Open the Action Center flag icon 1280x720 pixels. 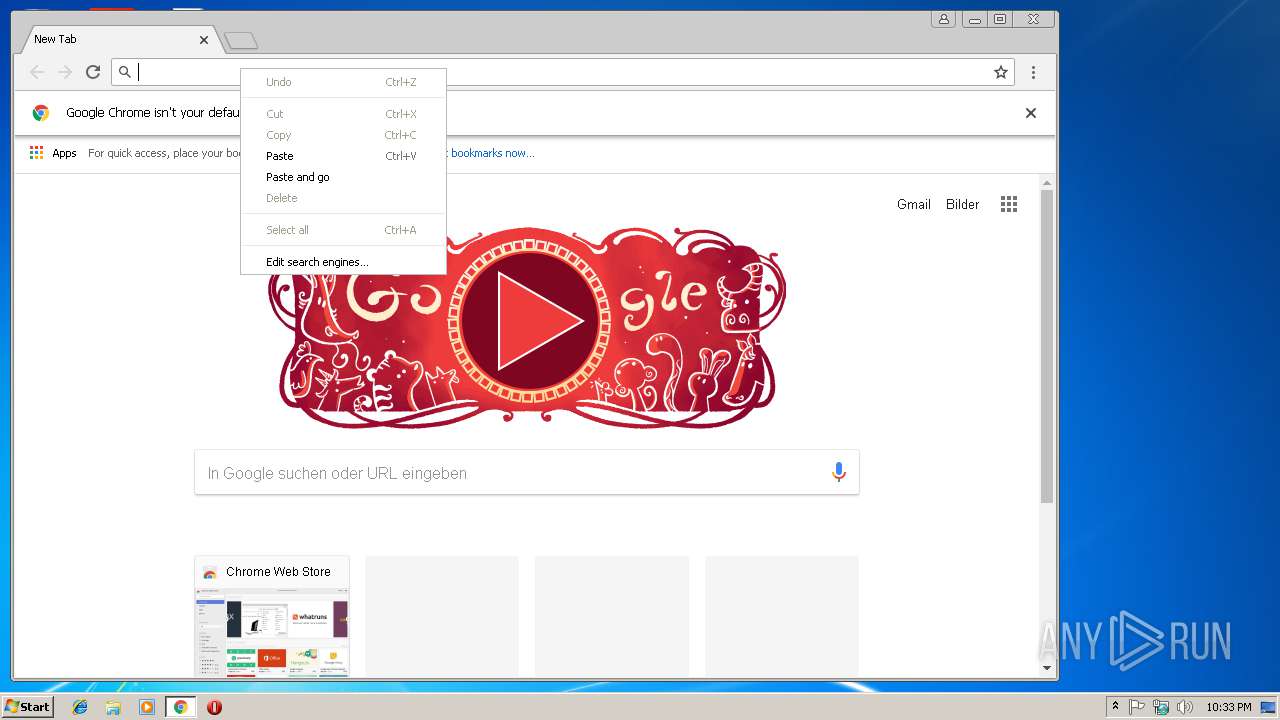[x=1138, y=707]
